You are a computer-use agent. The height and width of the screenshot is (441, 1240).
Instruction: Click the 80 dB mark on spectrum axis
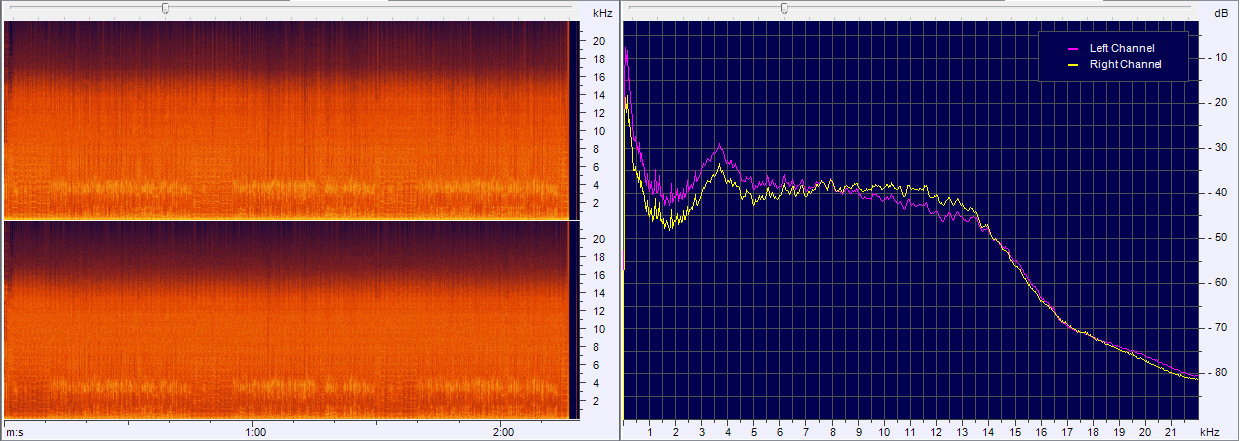coord(1220,372)
